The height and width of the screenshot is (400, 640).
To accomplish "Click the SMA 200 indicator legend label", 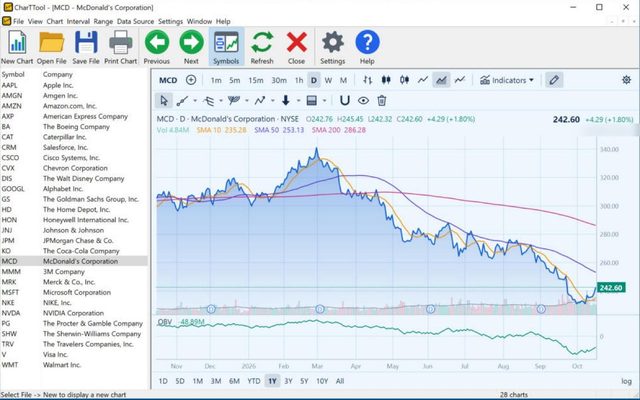I will click(x=339, y=130).
